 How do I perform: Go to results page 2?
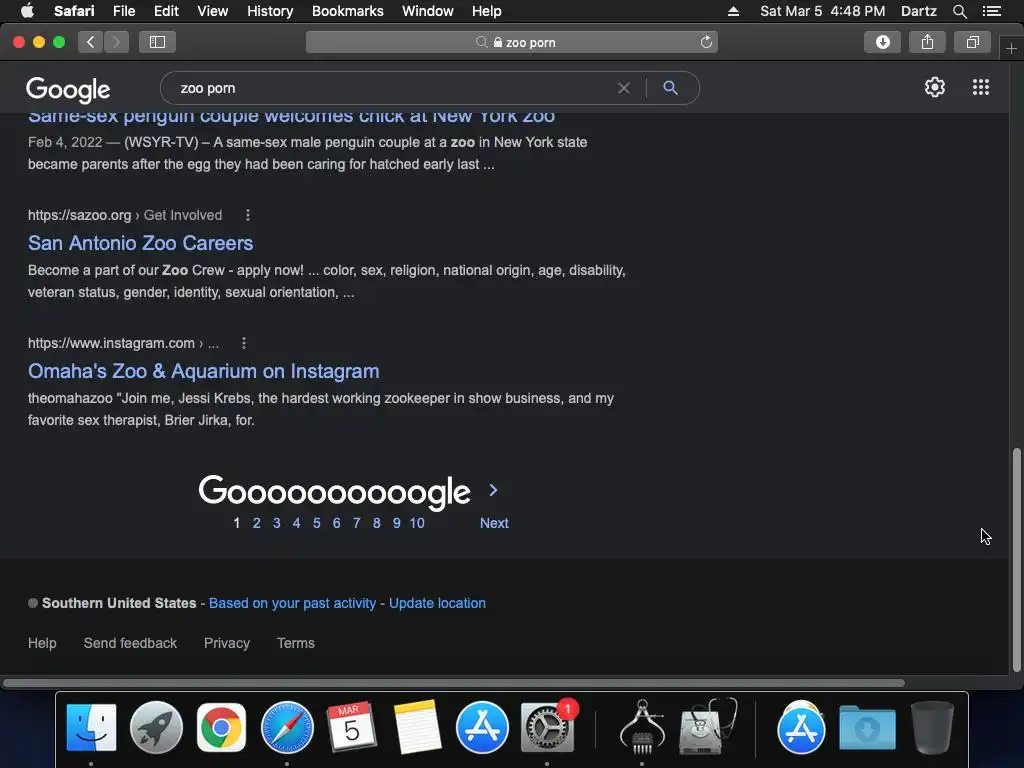257,523
